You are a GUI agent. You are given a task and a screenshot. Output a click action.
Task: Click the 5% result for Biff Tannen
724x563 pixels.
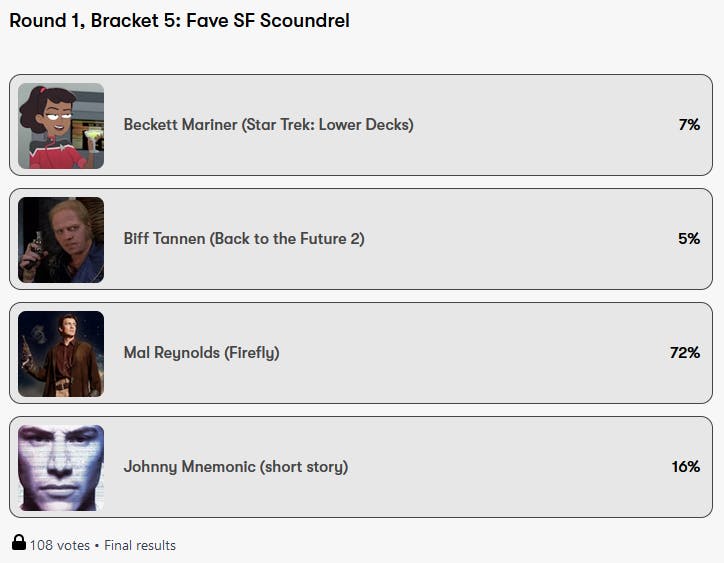tap(688, 239)
